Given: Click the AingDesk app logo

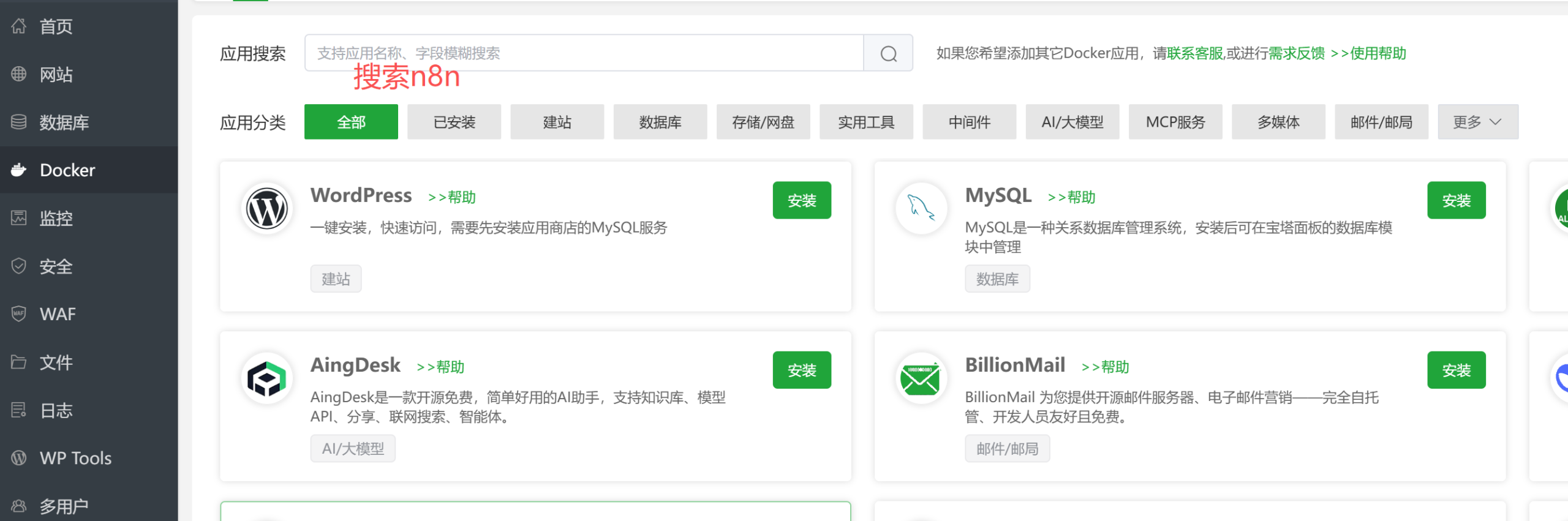Looking at the screenshot, I should click(x=266, y=378).
